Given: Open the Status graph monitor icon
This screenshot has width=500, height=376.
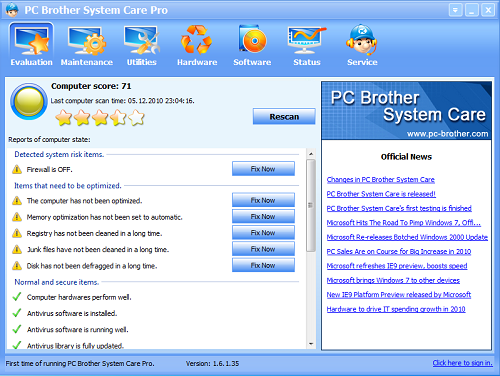Looking at the screenshot, I should pos(307,40).
